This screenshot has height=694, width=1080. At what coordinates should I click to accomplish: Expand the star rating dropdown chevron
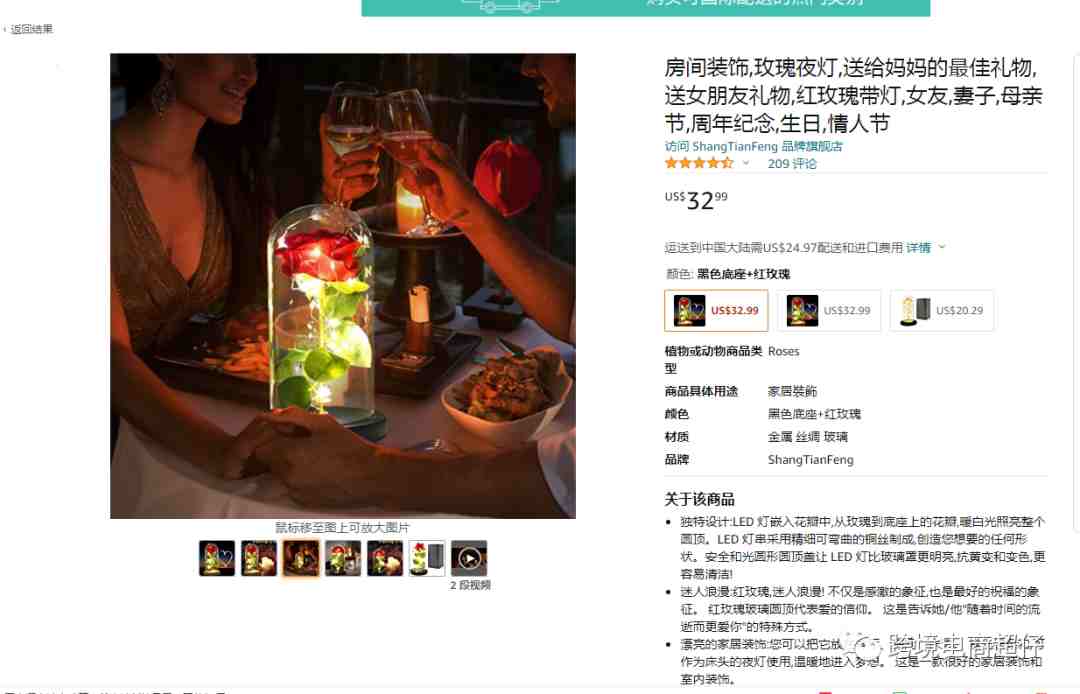point(746,163)
